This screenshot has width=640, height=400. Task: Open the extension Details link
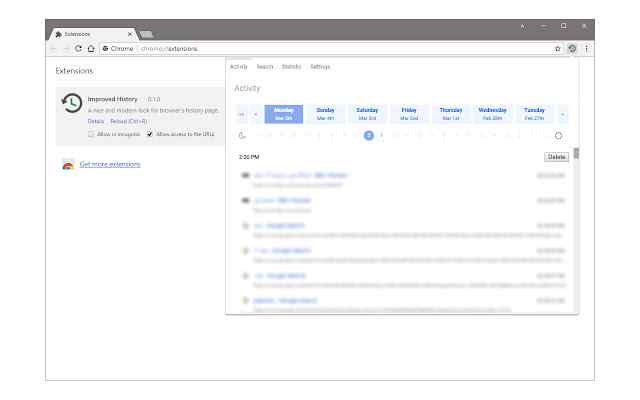click(x=96, y=121)
